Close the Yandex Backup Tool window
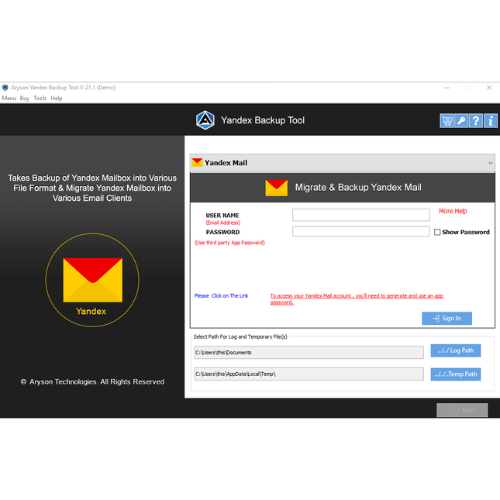 (x=489, y=88)
